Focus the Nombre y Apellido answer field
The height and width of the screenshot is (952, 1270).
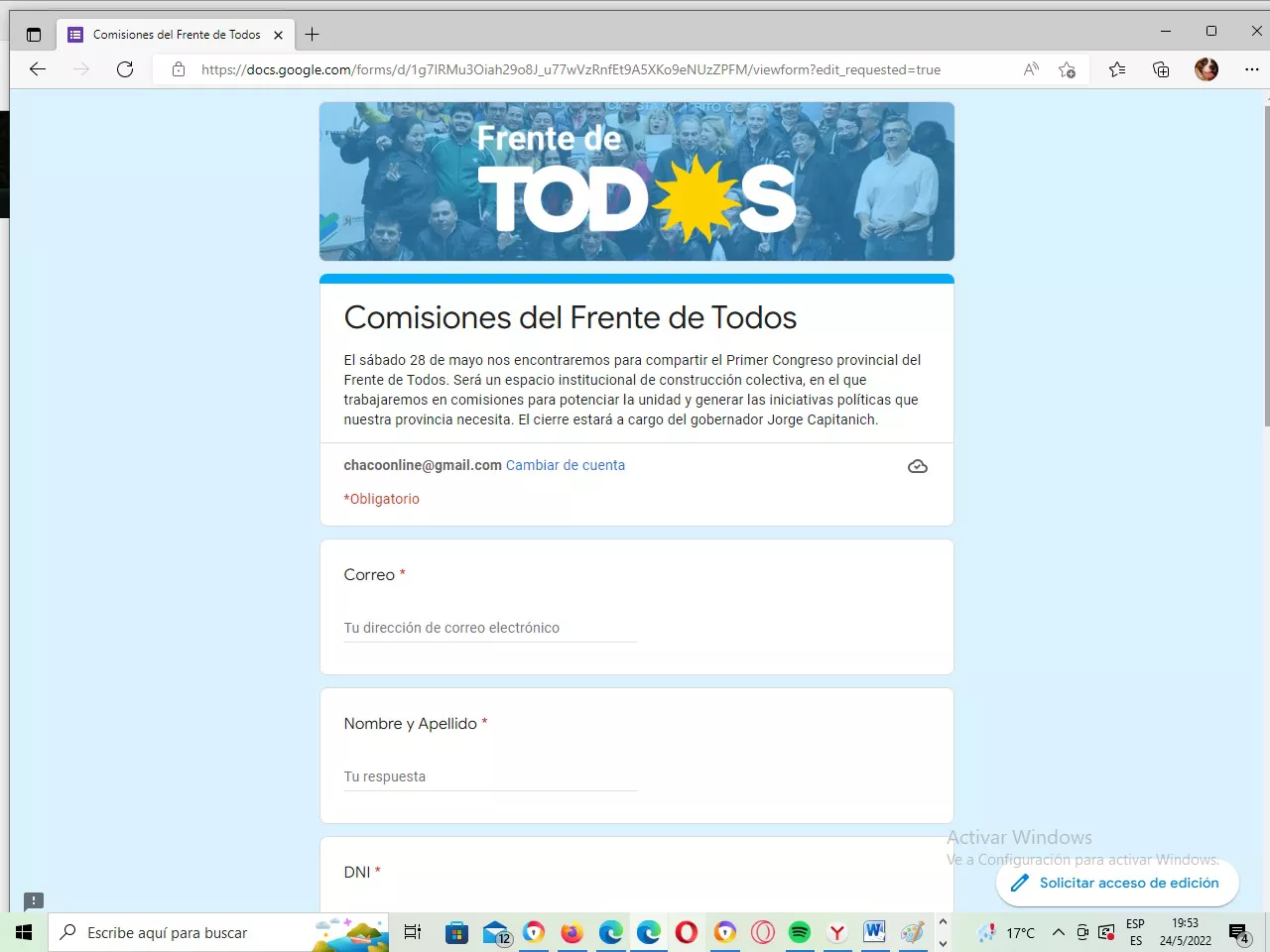[490, 776]
